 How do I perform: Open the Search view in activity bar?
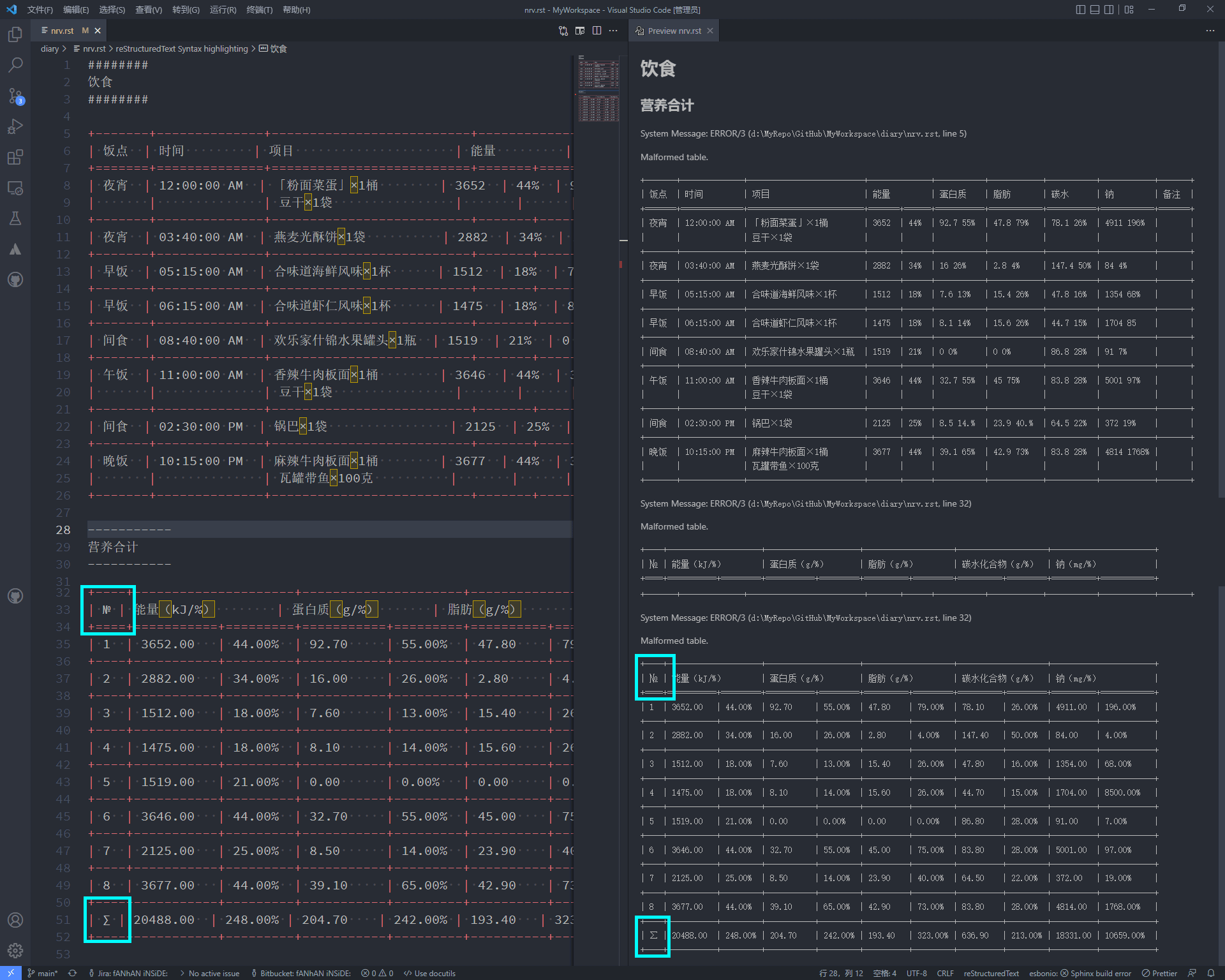[x=15, y=65]
